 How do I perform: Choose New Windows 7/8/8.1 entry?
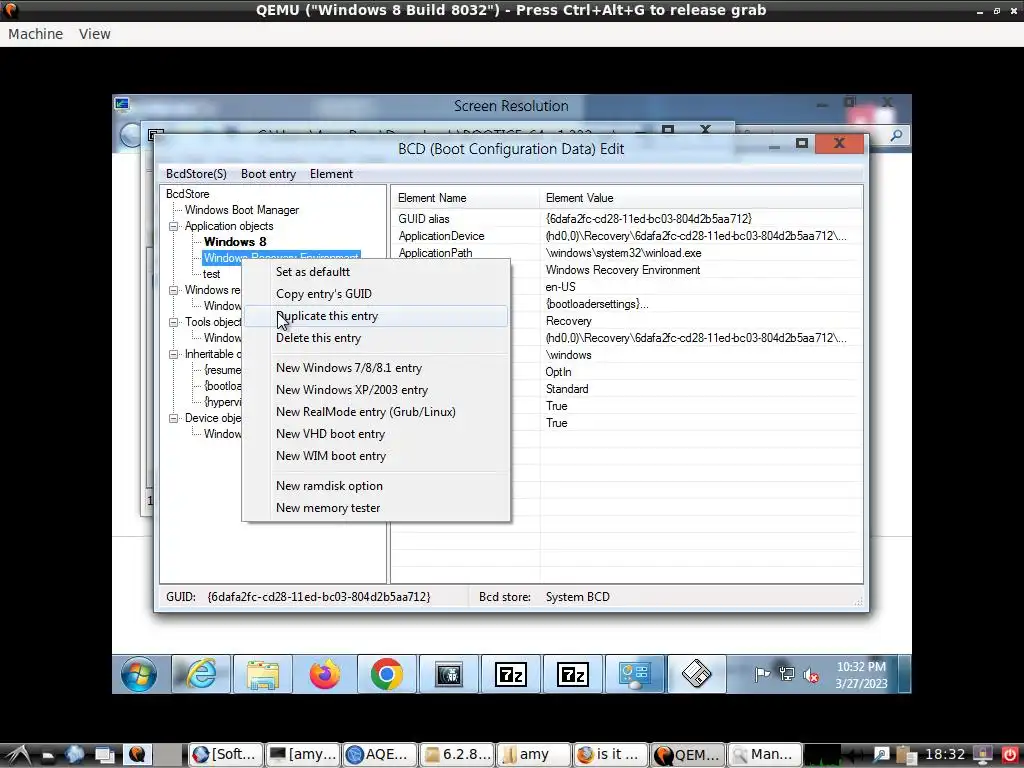[x=376, y=368]
